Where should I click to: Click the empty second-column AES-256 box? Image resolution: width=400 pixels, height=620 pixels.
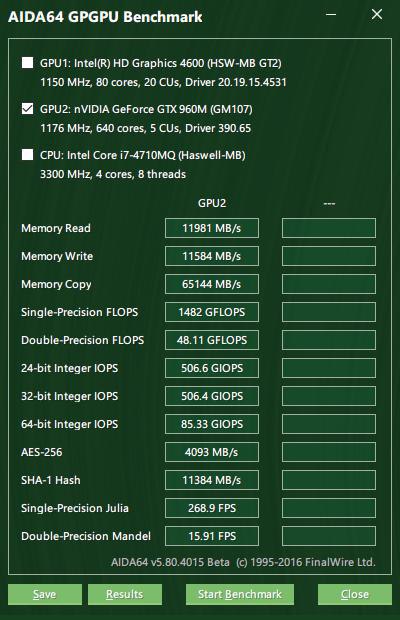[x=329, y=452]
